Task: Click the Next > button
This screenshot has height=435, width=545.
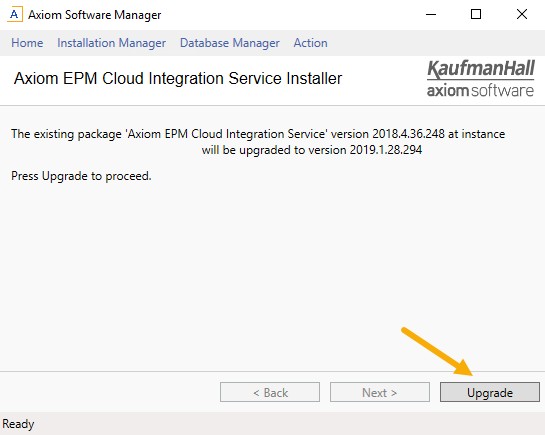Action: point(380,392)
